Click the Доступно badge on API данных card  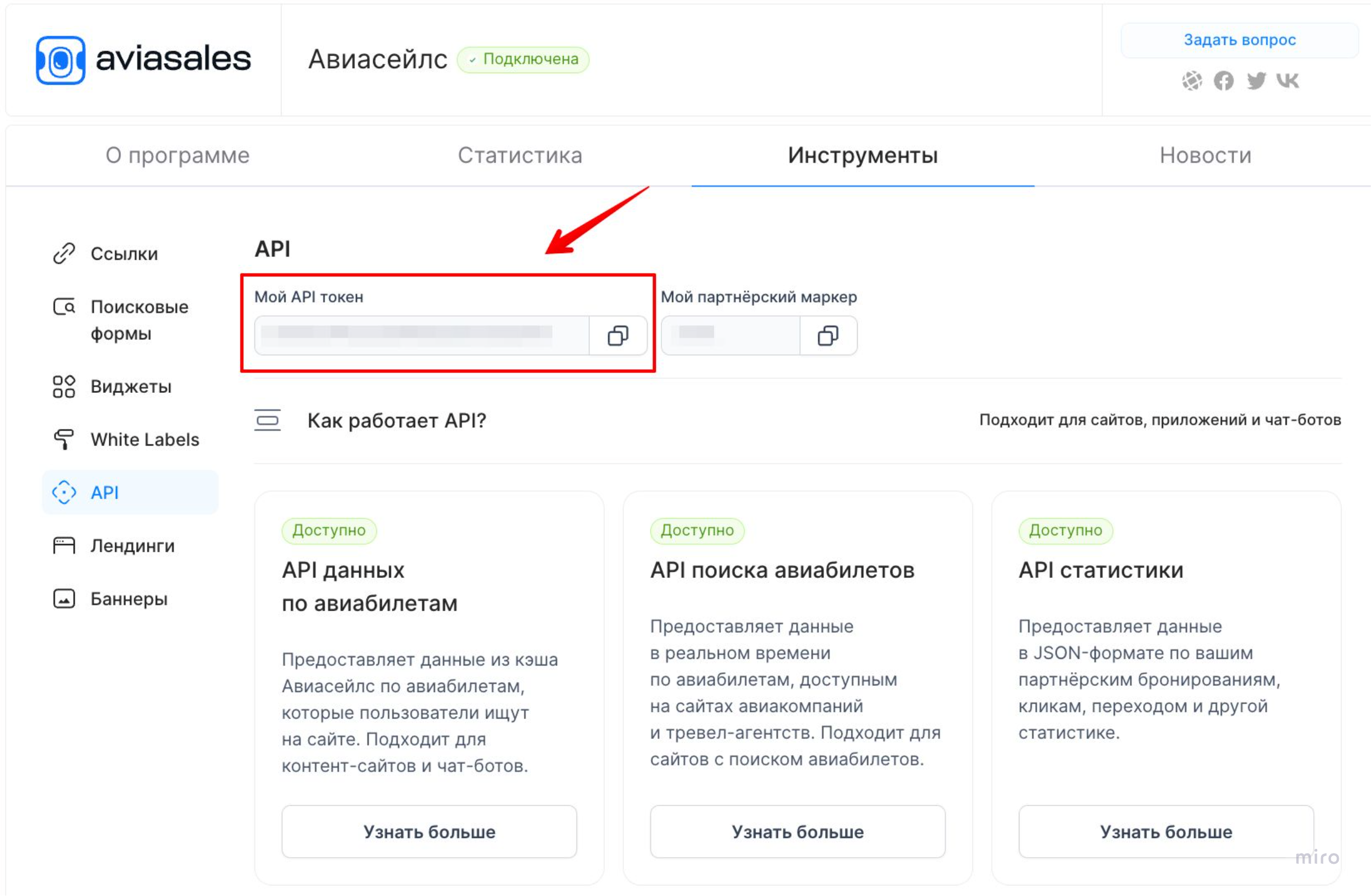coord(329,530)
